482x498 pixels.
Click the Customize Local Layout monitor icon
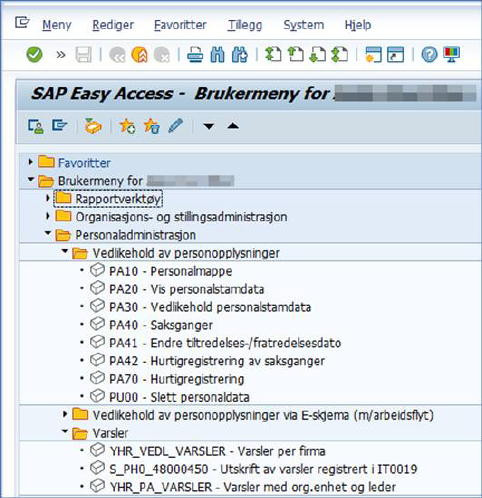pos(452,54)
